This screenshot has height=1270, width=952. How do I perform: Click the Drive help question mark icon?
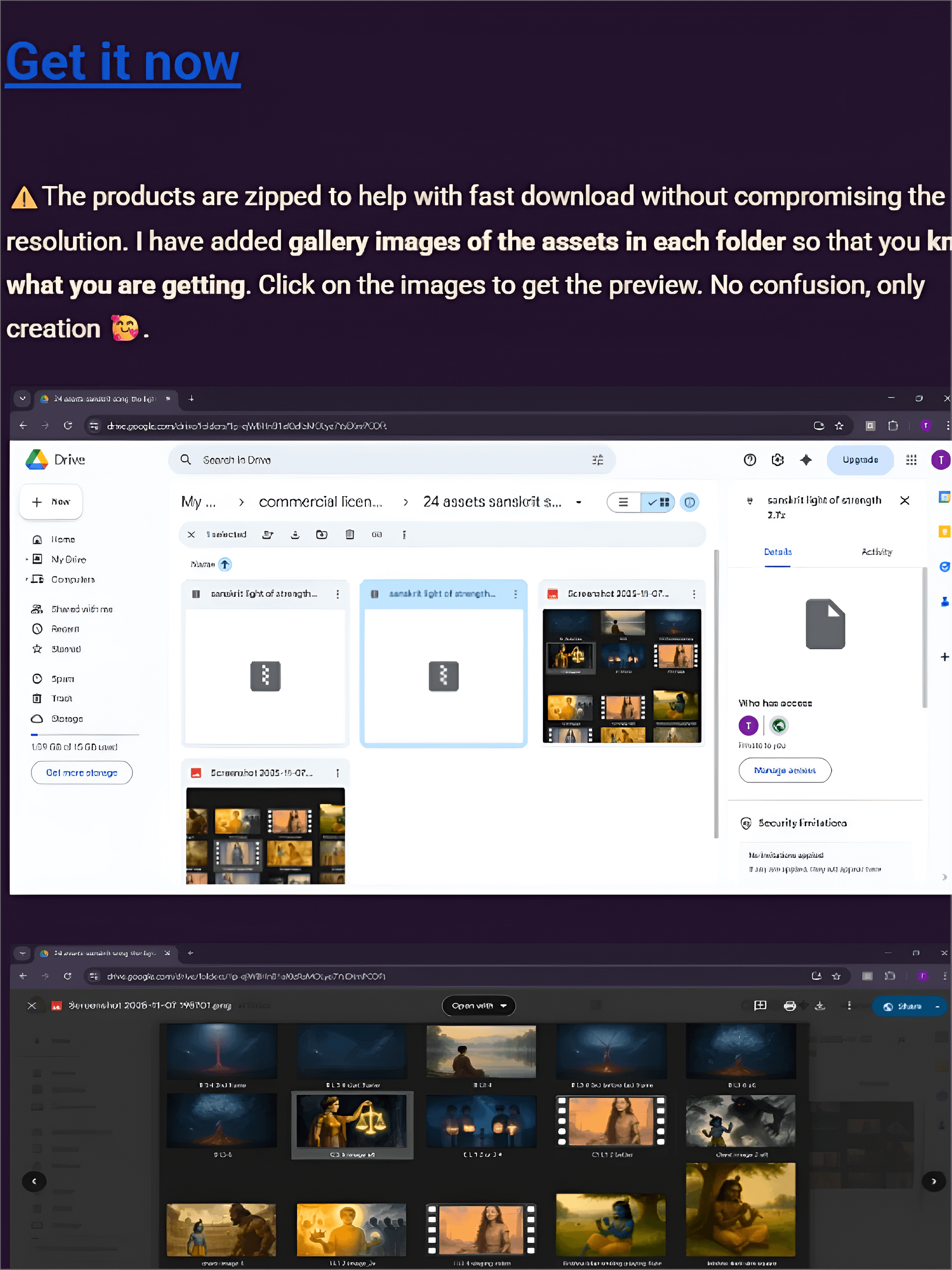coord(749,460)
